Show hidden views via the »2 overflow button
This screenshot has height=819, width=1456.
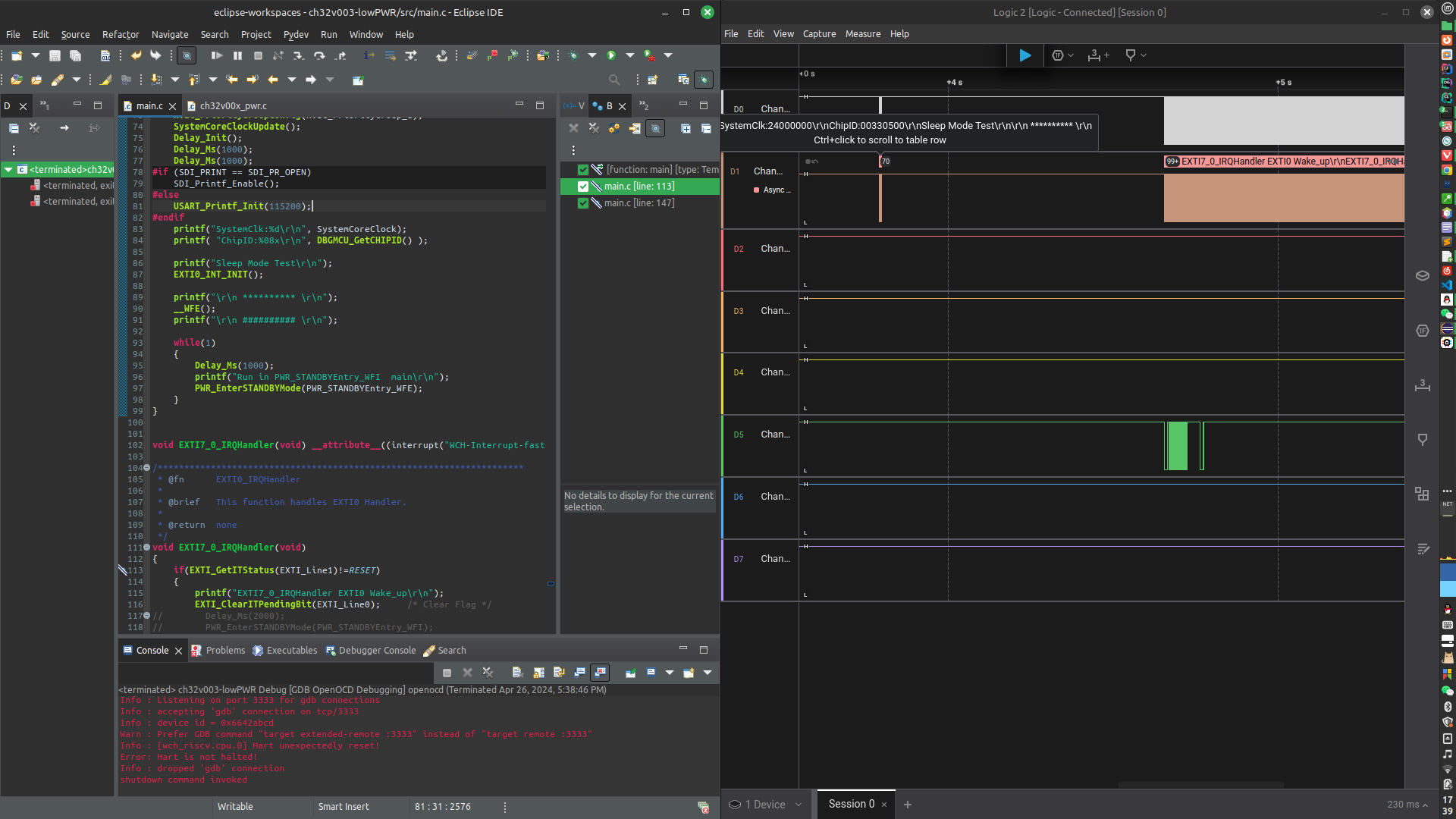644,106
